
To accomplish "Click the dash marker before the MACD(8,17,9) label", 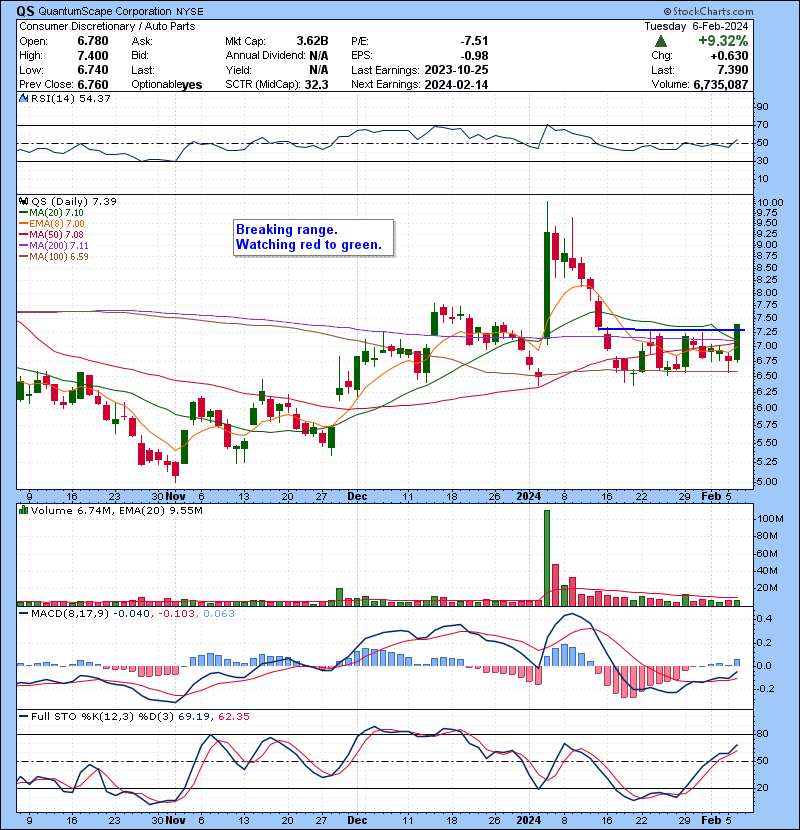I will 23,614.
